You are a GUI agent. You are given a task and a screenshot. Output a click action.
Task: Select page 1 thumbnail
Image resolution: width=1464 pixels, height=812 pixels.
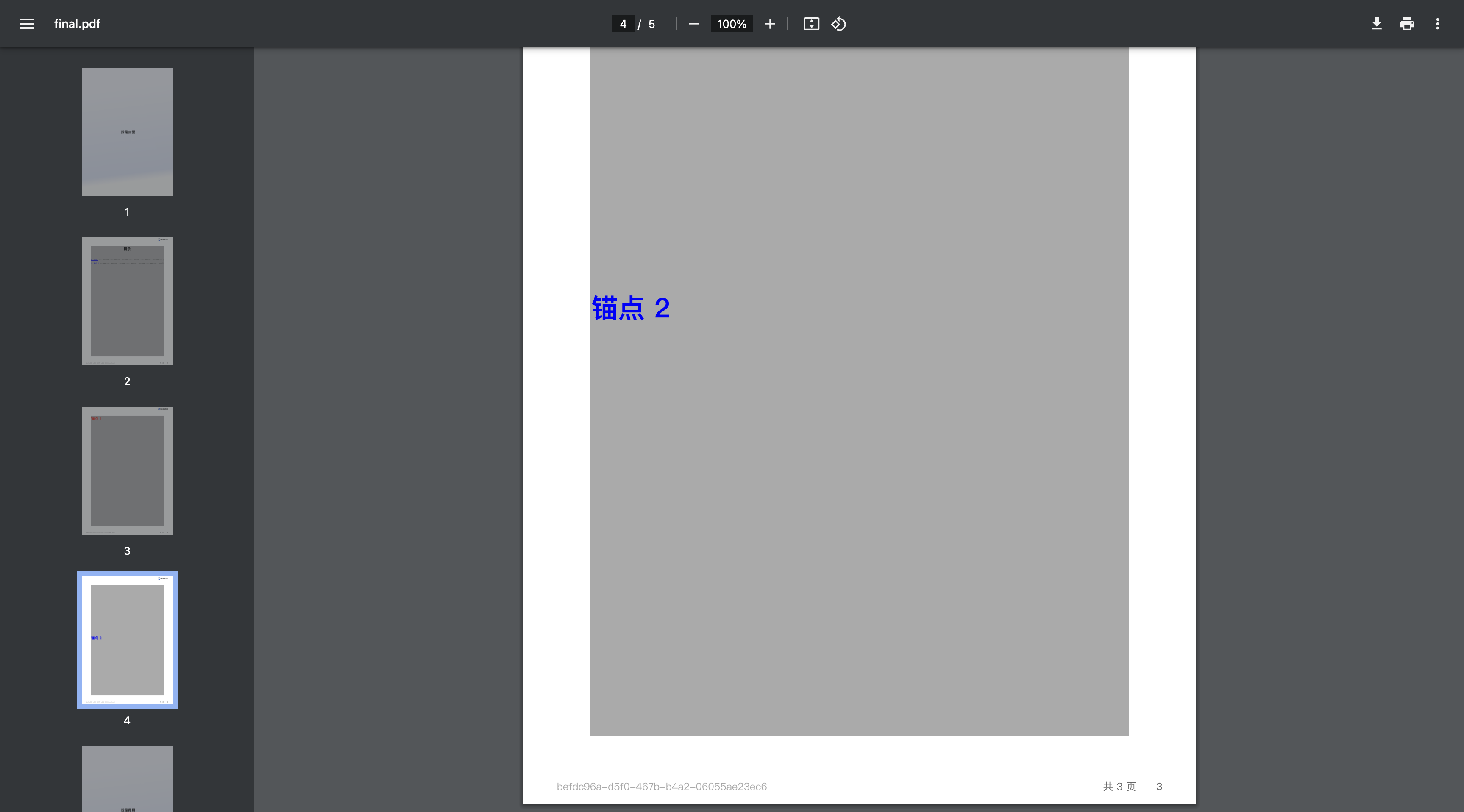pyautogui.click(x=127, y=132)
